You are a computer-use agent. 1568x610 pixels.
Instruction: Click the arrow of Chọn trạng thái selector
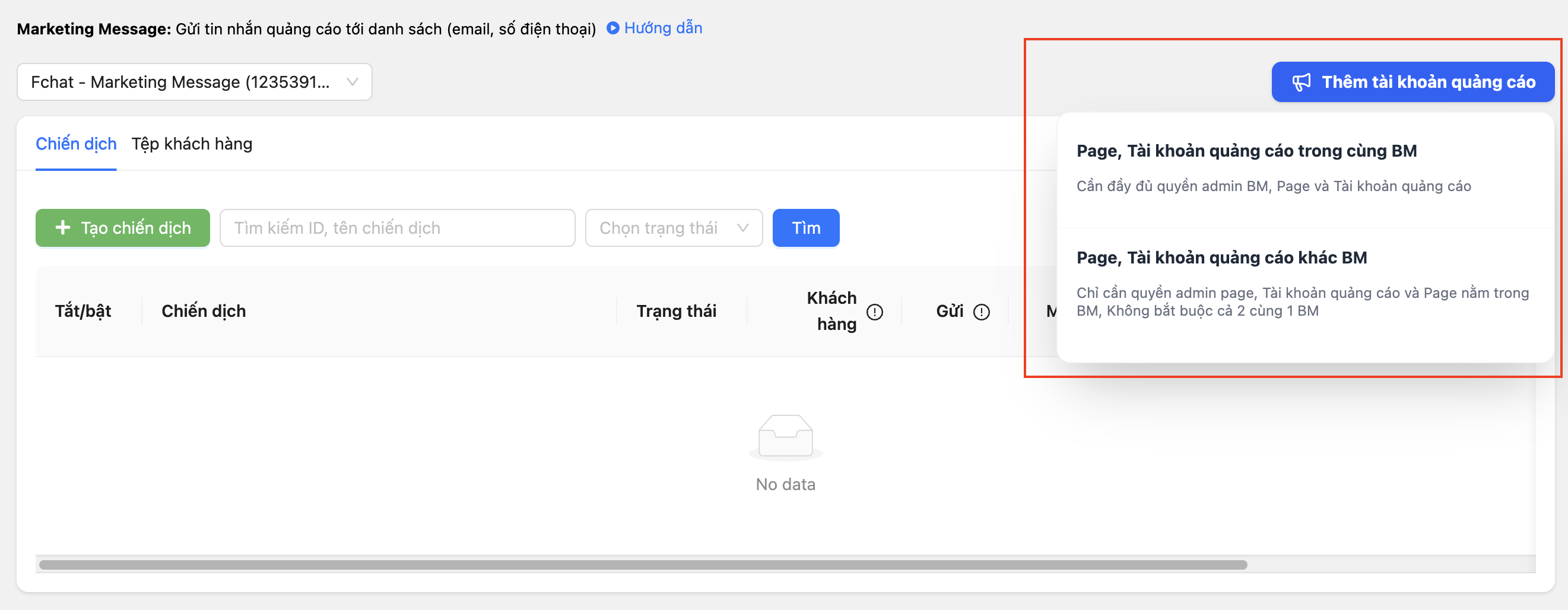[742, 228]
